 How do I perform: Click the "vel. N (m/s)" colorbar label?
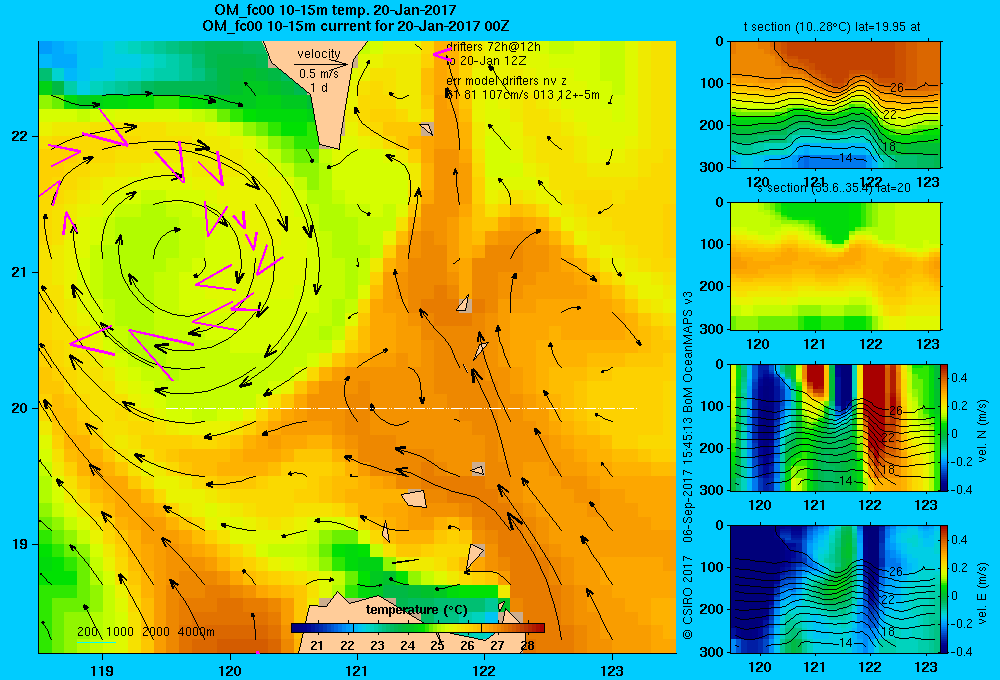983,431
